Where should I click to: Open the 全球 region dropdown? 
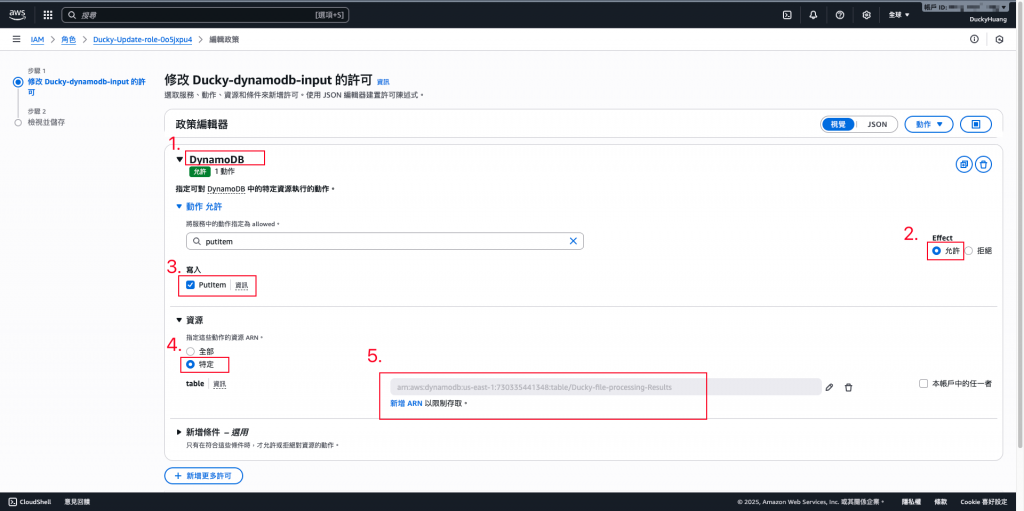pyautogui.click(x=899, y=14)
